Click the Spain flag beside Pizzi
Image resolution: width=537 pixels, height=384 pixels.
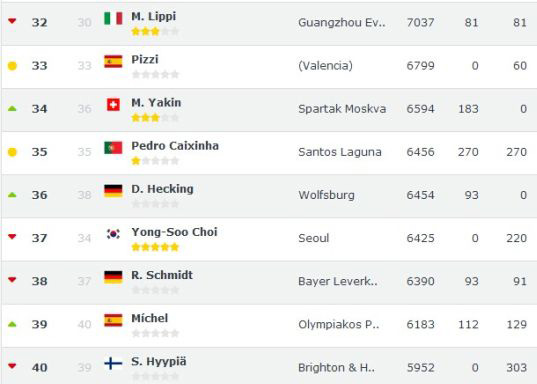(113, 62)
